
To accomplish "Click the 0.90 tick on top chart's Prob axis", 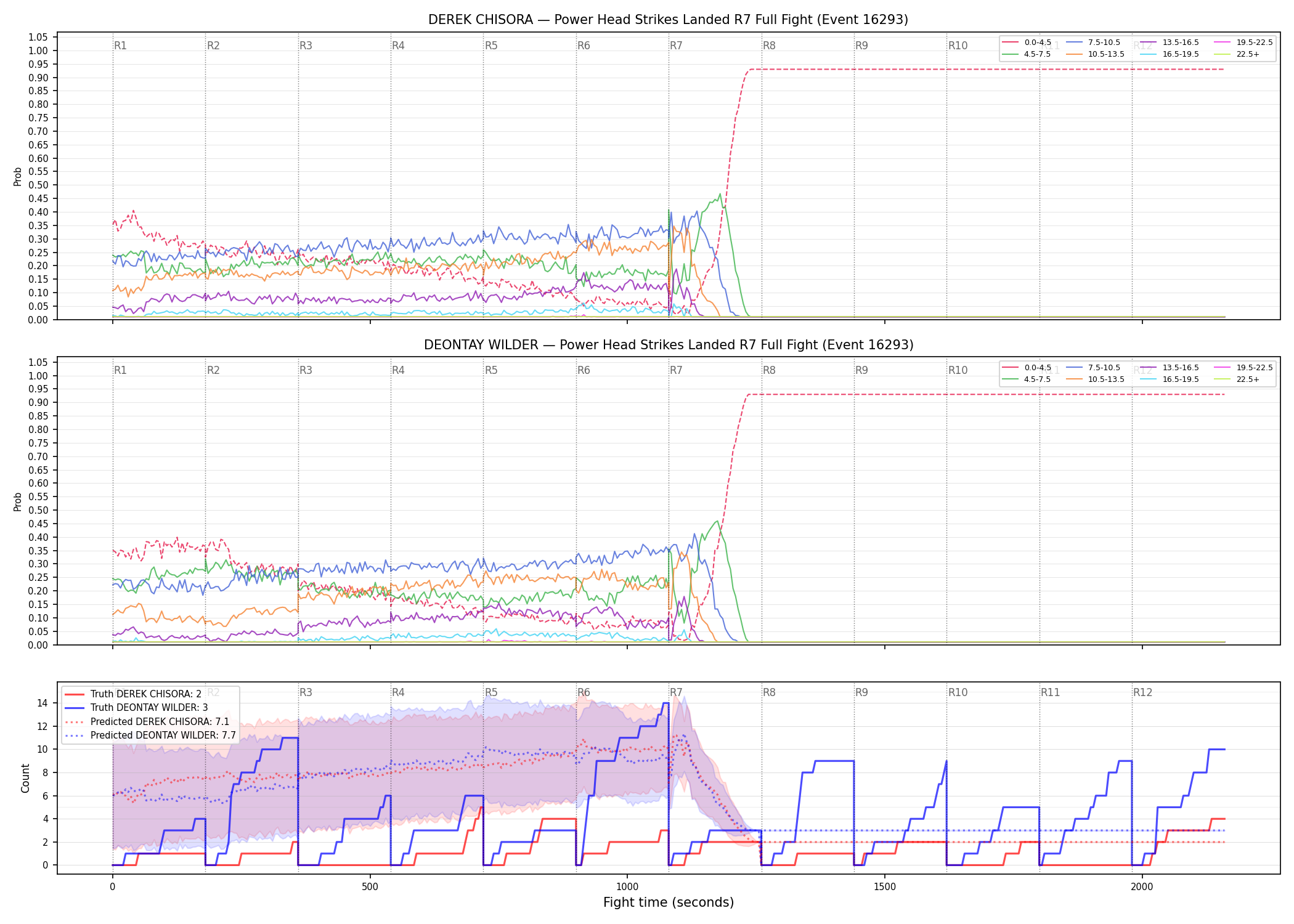I will click(x=38, y=78).
